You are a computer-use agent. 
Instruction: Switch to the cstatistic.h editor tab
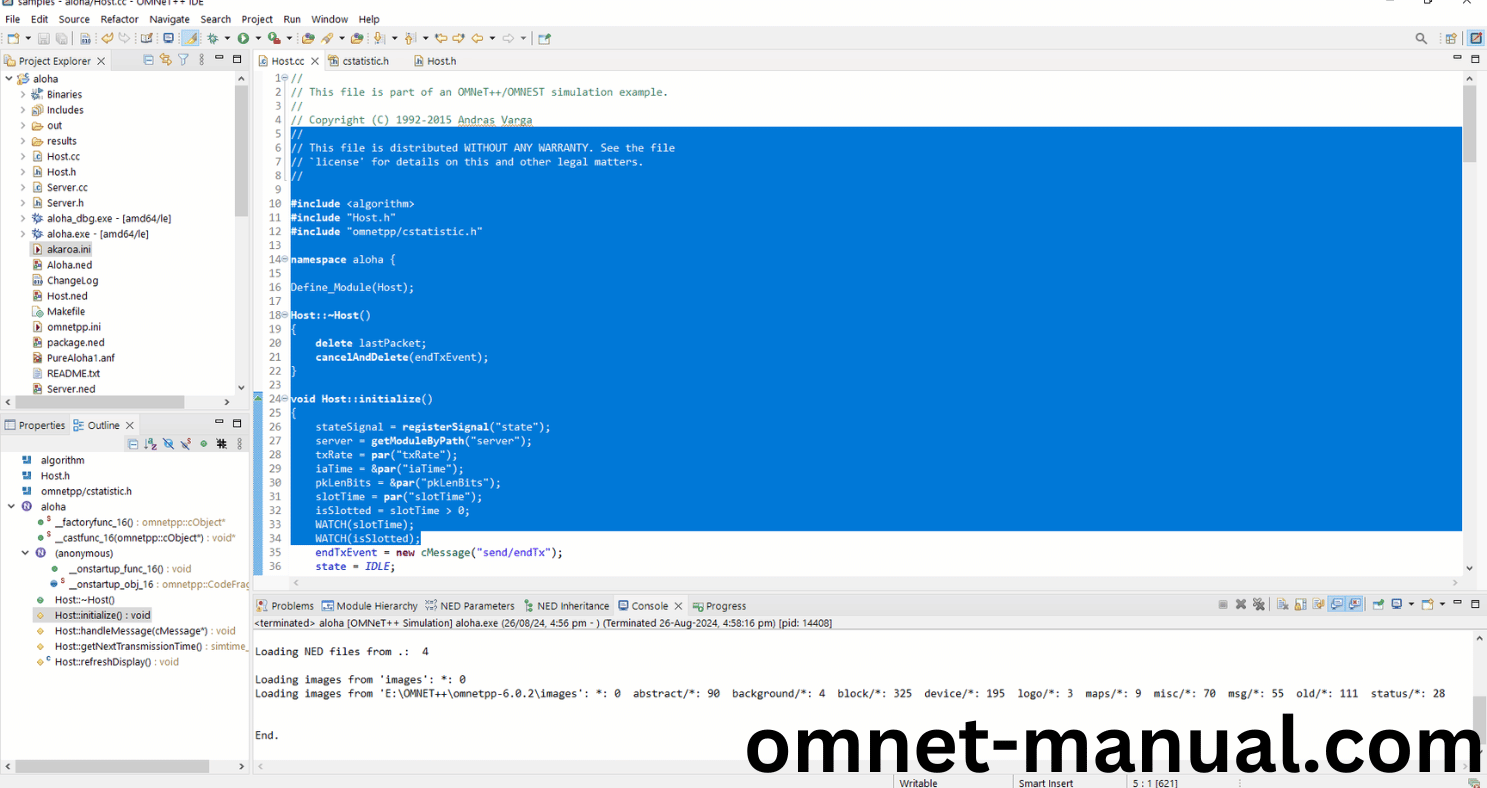365,61
